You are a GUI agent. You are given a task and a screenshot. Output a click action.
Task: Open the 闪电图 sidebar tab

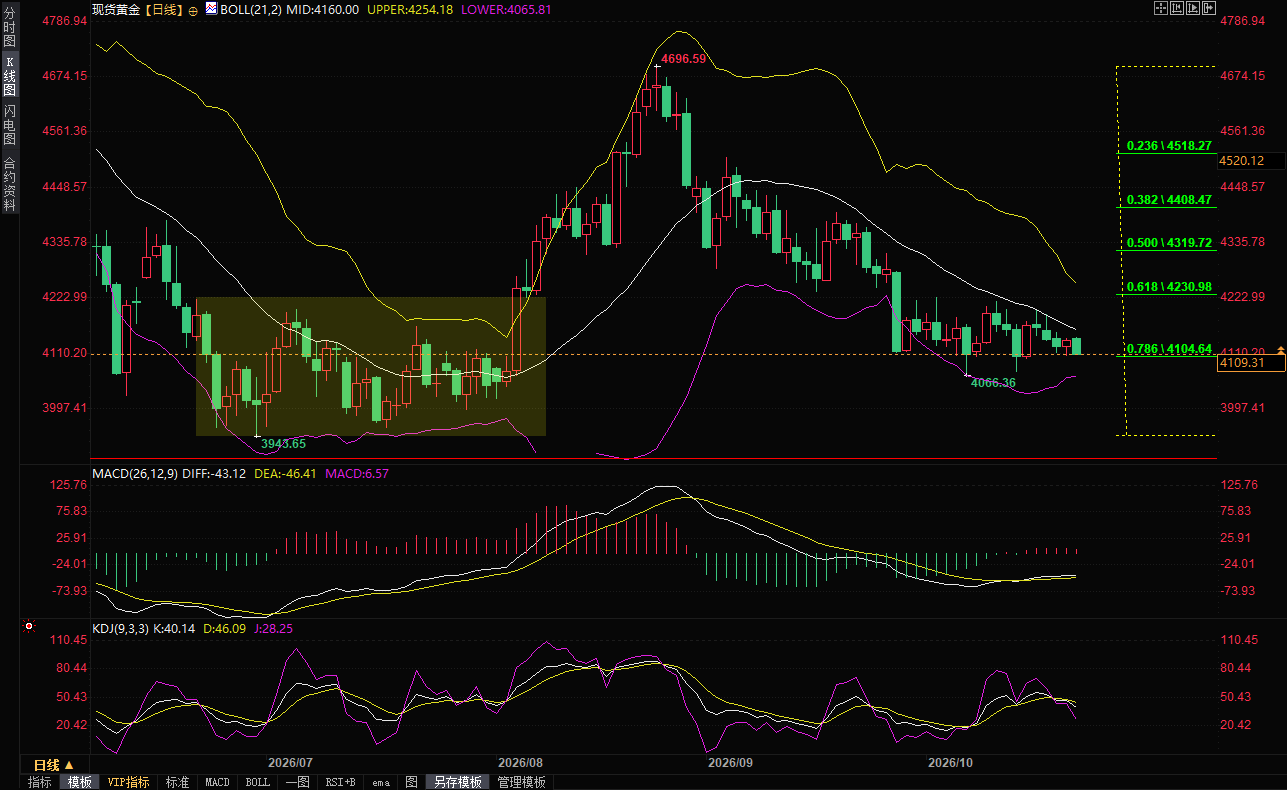tap(9, 125)
